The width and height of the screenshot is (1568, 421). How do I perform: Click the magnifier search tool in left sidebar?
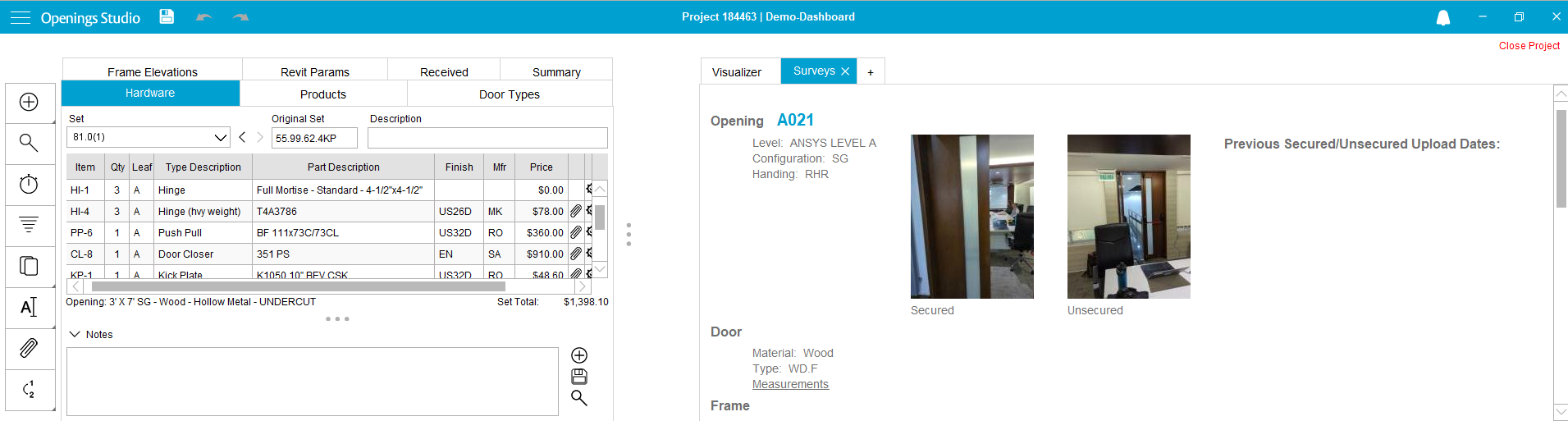(29, 143)
